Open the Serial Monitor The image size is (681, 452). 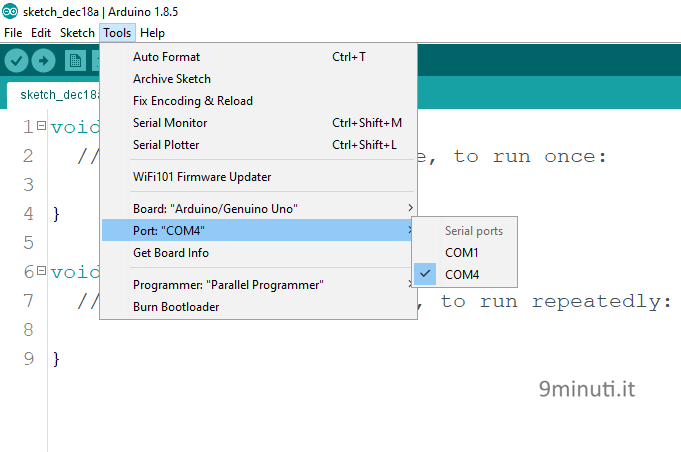(x=258, y=123)
